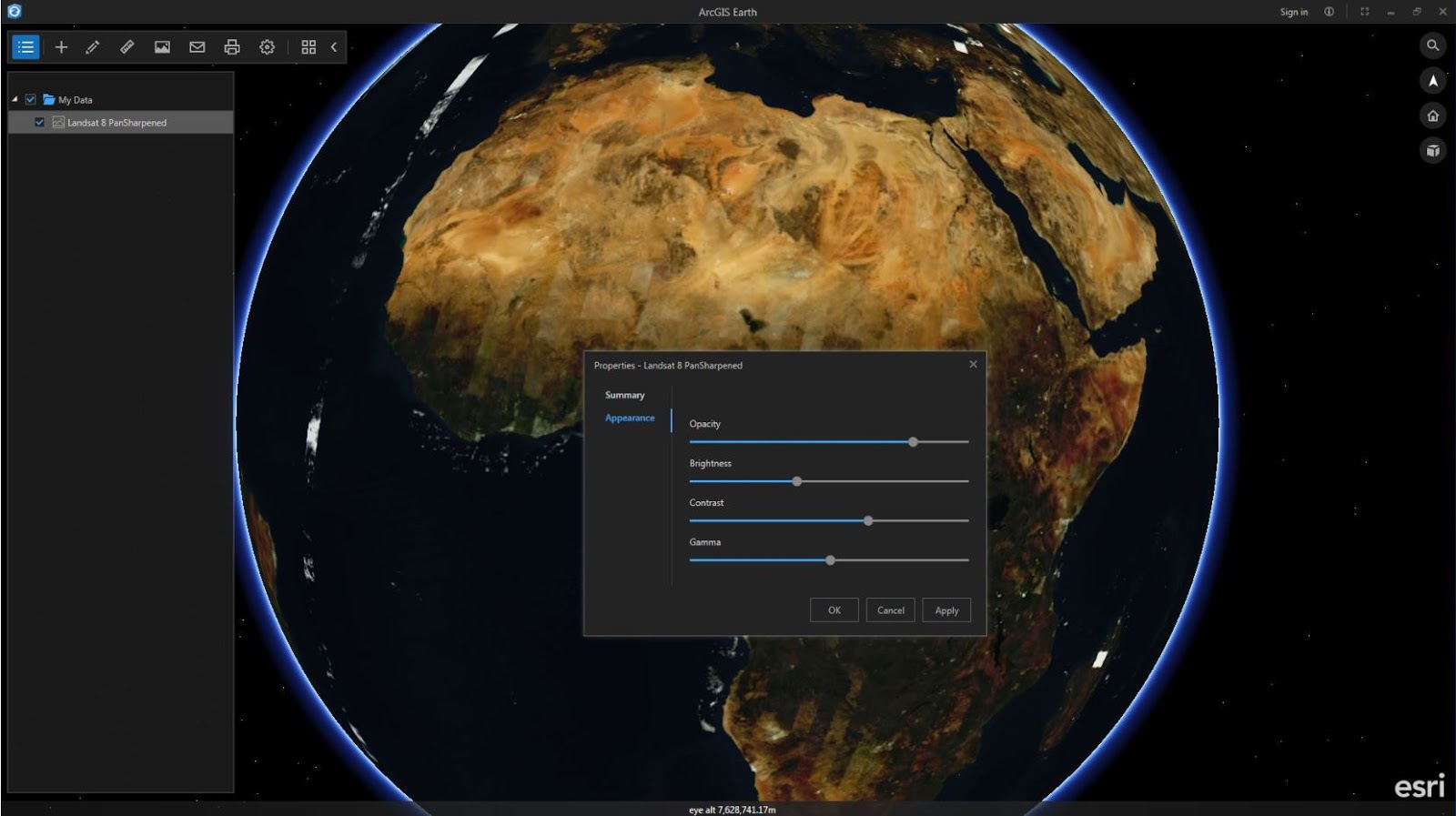Viewport: 1456px width, 816px height.
Task: Restore down the ArcGIS Earth window
Action: click(1417, 12)
